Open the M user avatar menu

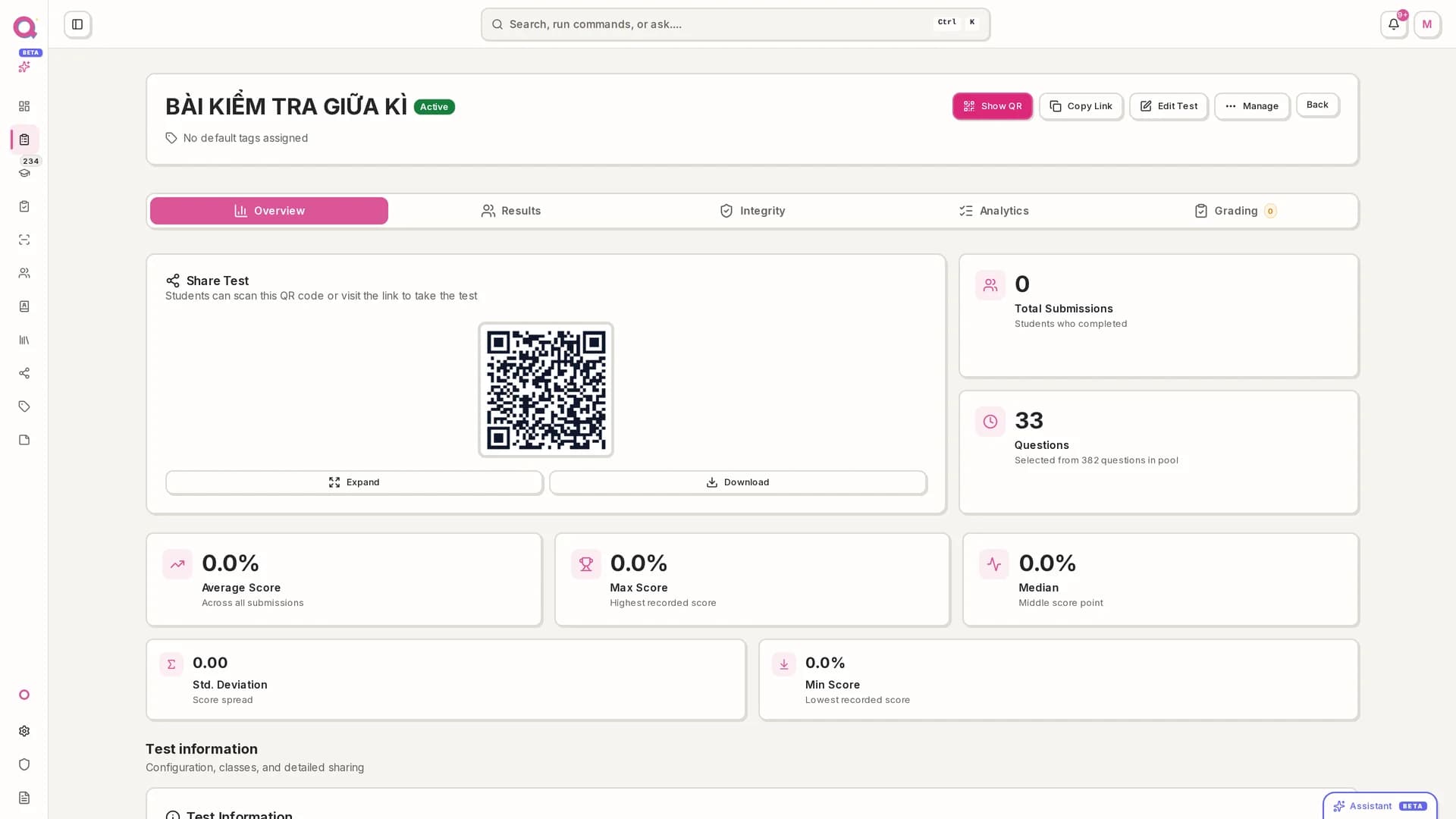pyautogui.click(x=1427, y=24)
